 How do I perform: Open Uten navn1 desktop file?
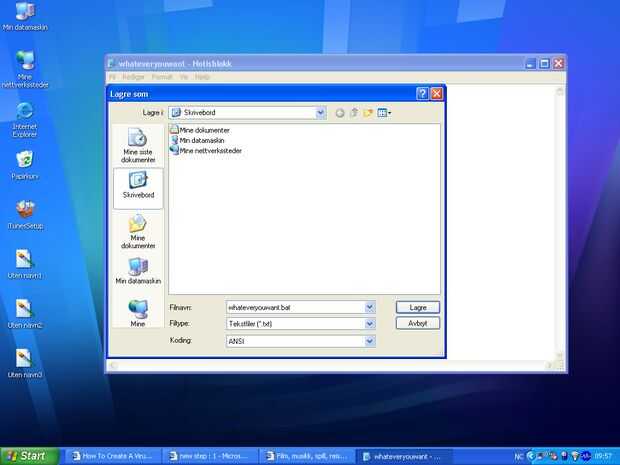pos(25,264)
